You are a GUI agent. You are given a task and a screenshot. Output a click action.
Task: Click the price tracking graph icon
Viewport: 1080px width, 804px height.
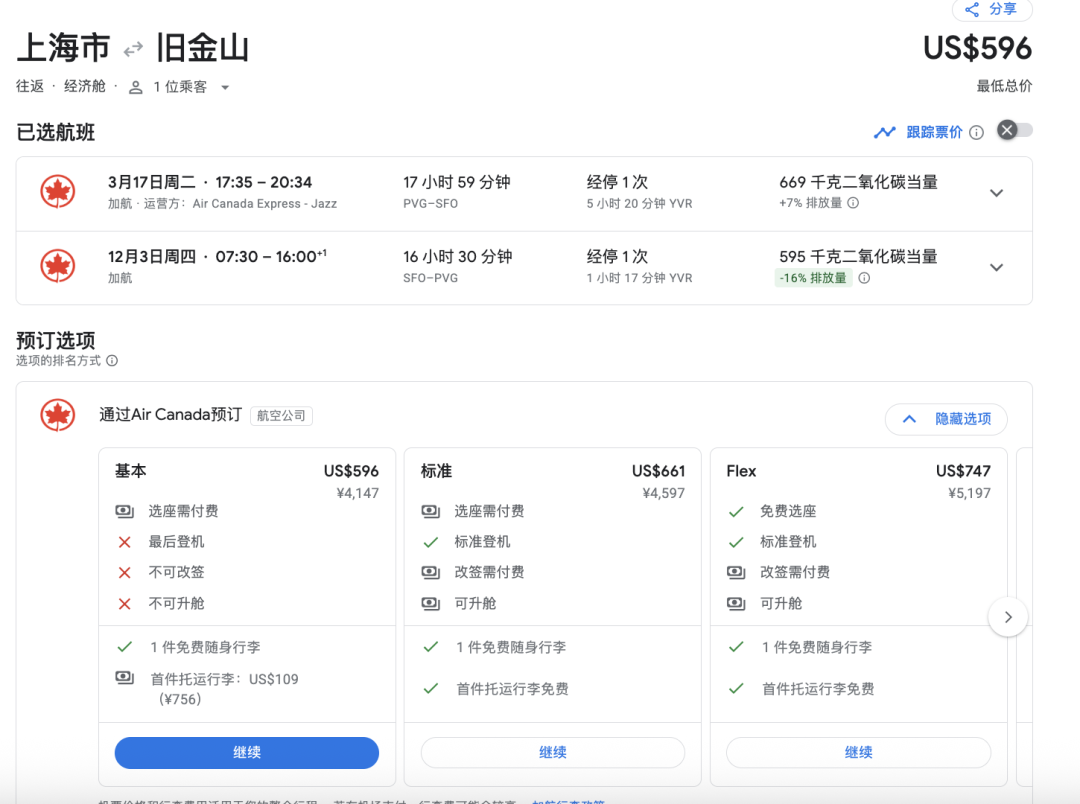click(884, 132)
